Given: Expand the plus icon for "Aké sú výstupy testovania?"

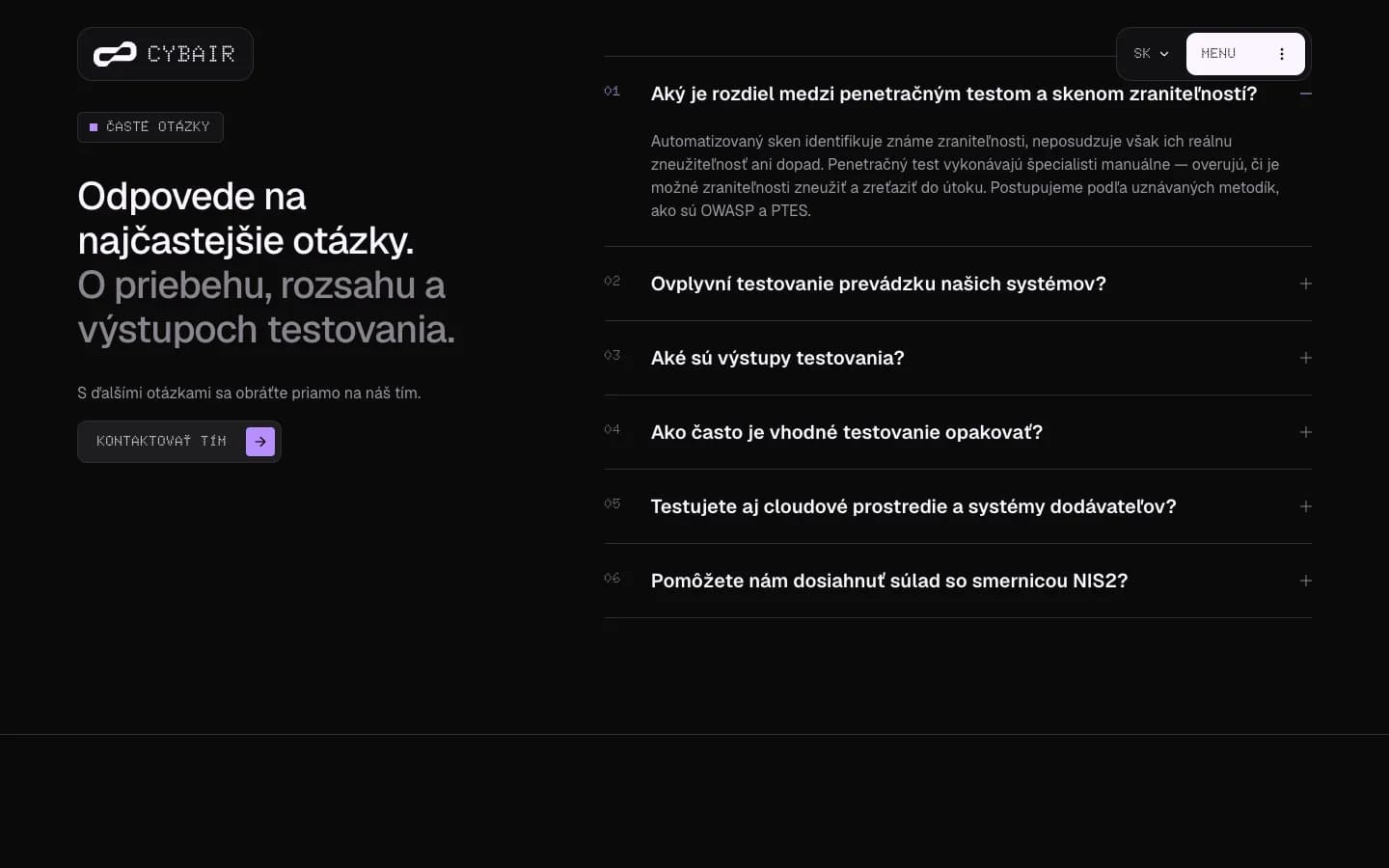Looking at the screenshot, I should point(1305,358).
